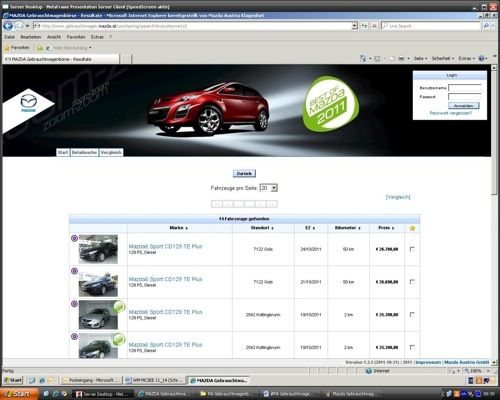Click the Best of Mazda 2011 badge
This screenshot has width=500, height=400.
(x=331, y=104)
